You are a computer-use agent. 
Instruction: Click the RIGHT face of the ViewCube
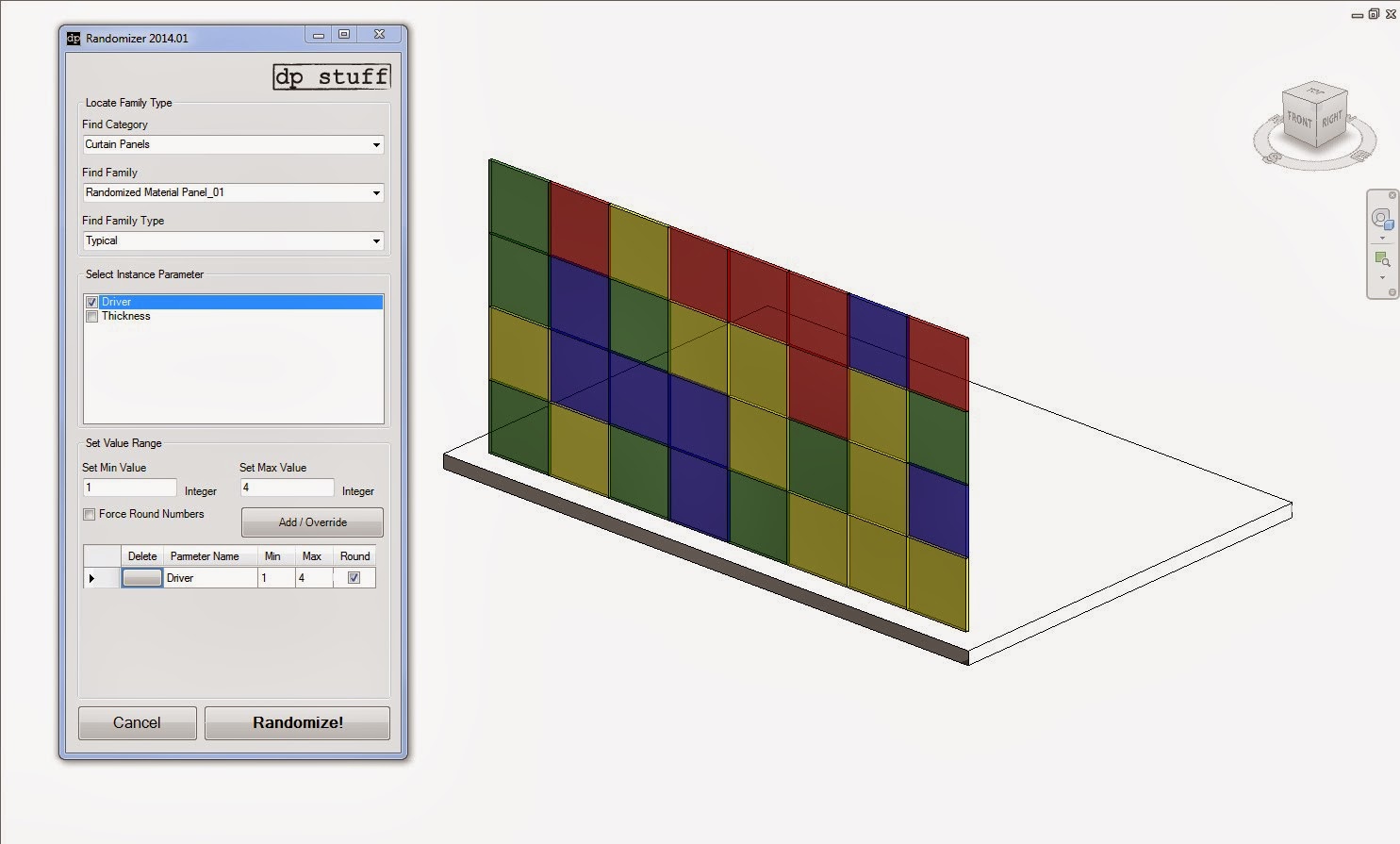(1332, 118)
